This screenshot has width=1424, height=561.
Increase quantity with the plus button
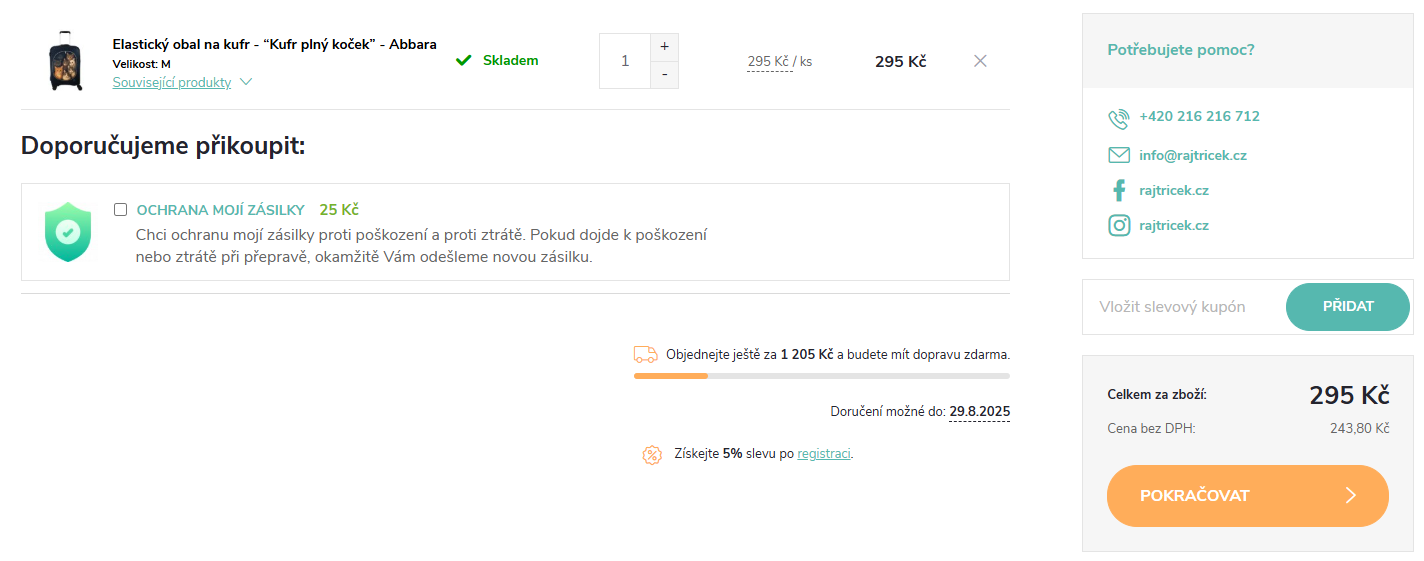click(x=664, y=47)
